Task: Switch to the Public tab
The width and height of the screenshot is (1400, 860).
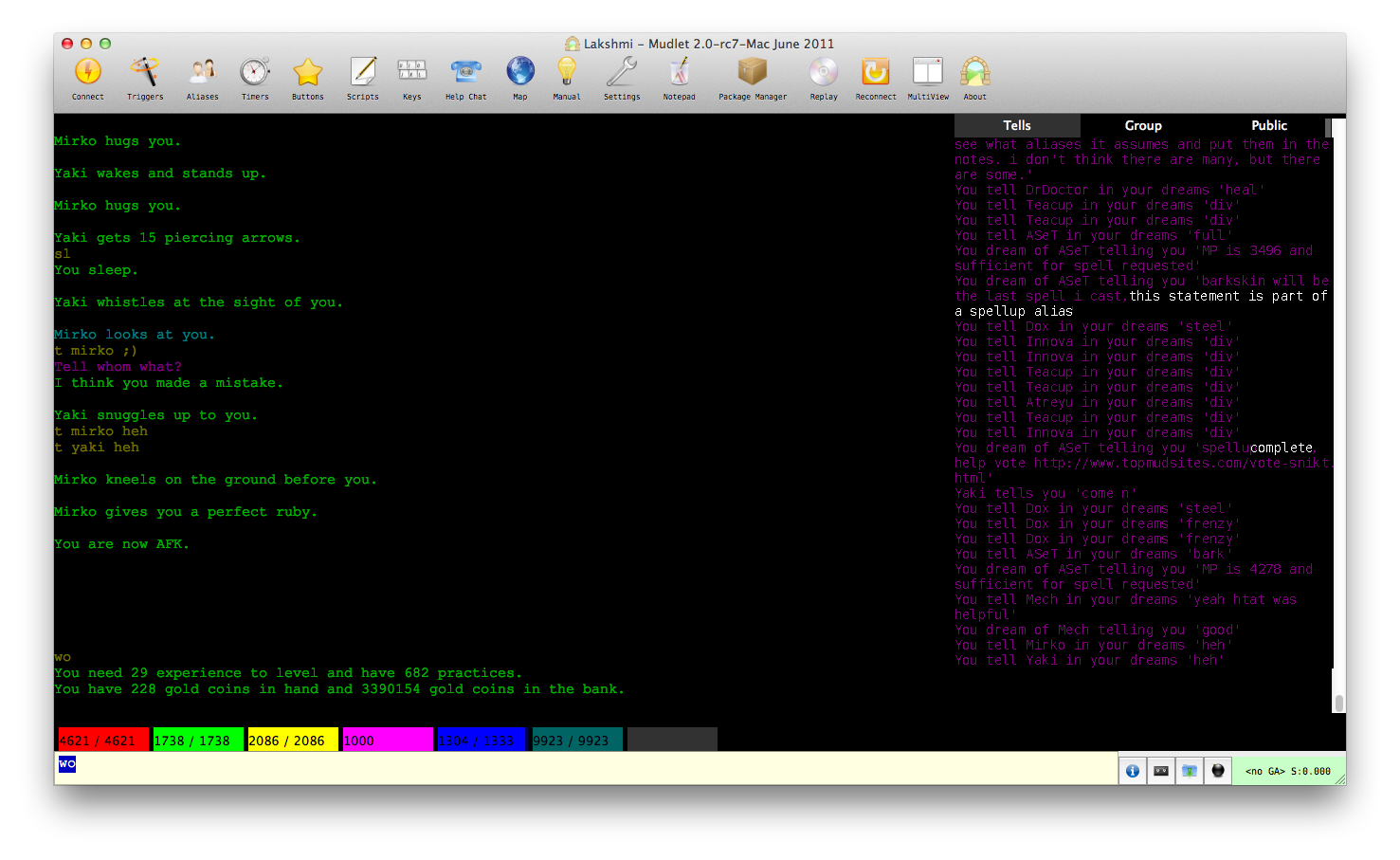Action: [1268, 125]
